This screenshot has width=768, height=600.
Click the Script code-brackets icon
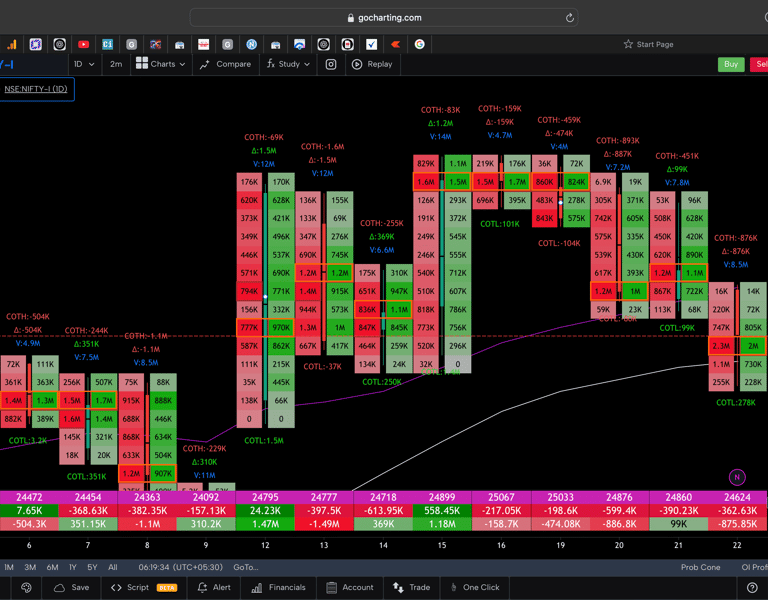coord(116,587)
